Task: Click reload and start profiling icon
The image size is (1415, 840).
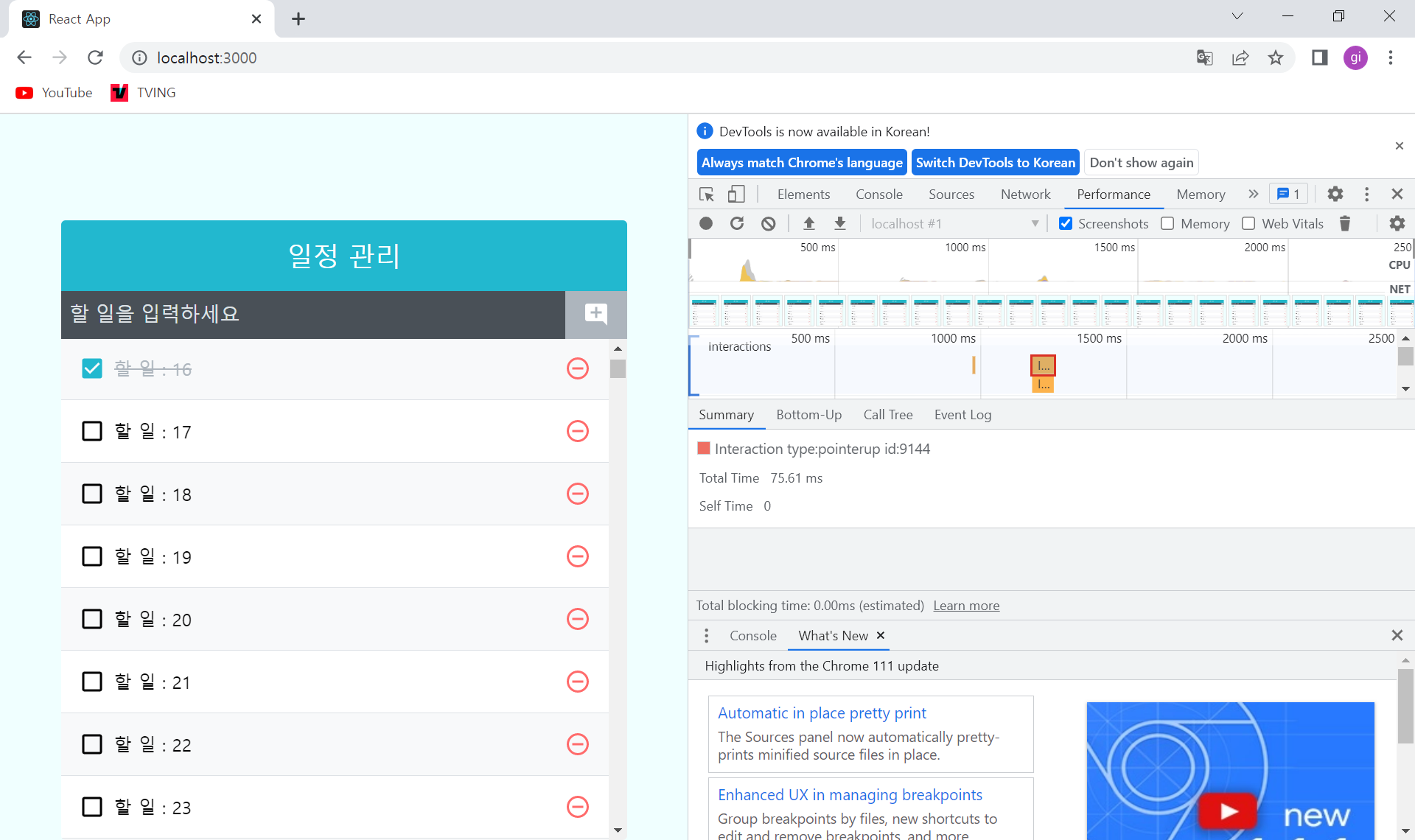Action: tap(737, 223)
